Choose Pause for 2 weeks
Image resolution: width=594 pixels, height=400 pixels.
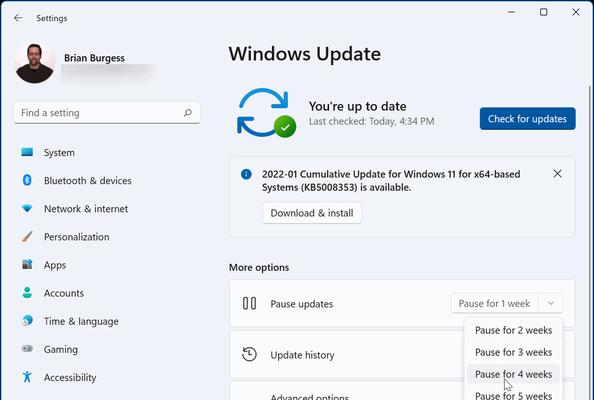[x=513, y=330]
